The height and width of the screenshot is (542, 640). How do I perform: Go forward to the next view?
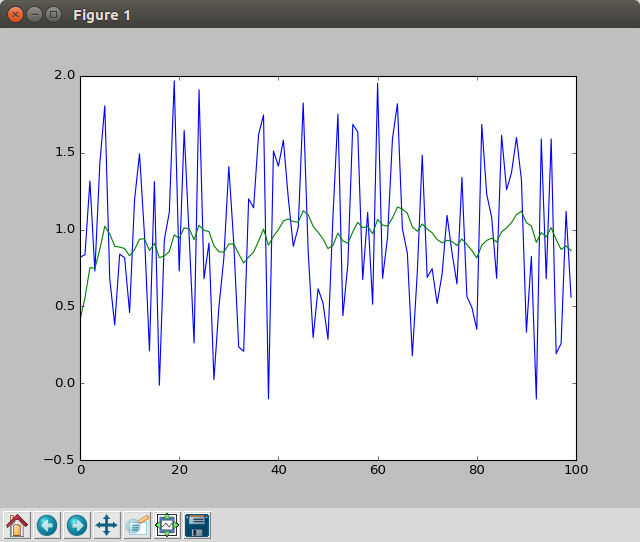[77, 525]
